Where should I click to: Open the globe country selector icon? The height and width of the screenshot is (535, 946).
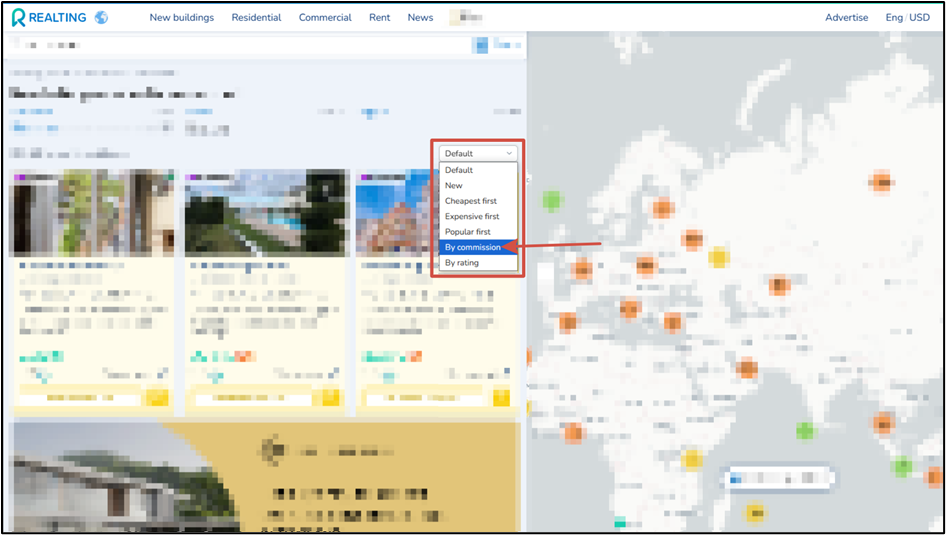101,17
